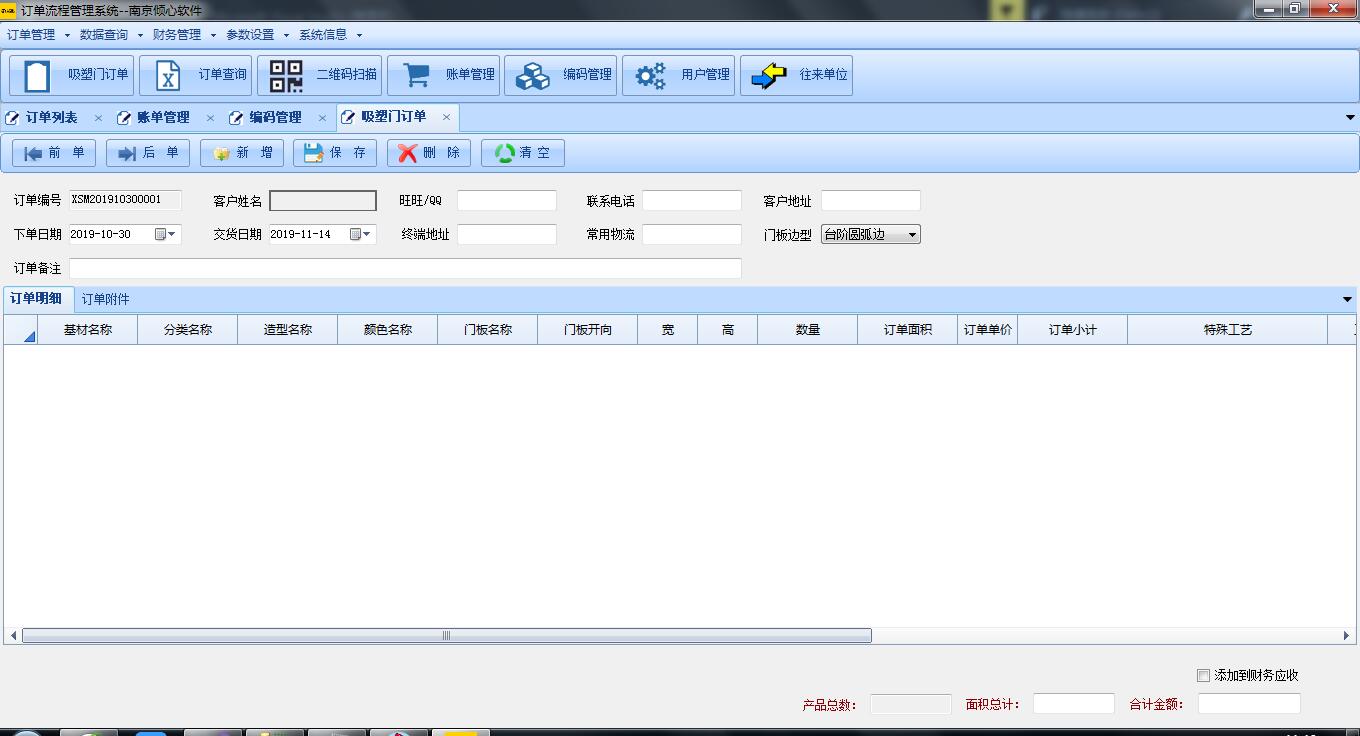The width and height of the screenshot is (1360, 736).
Task: Open the 财务管理 menu
Action: point(183,35)
